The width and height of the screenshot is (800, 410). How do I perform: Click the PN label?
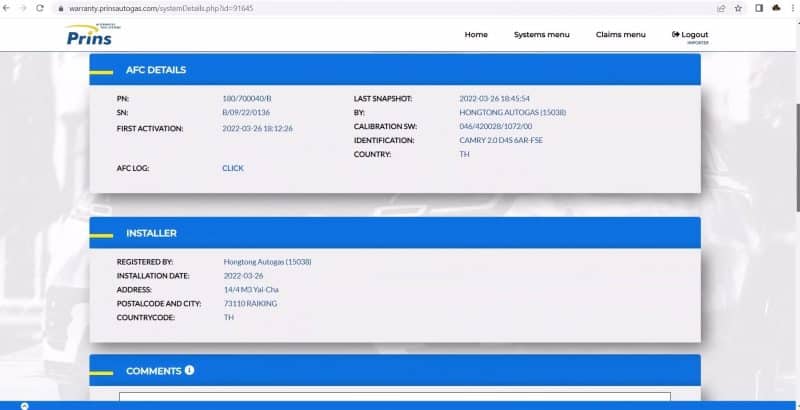click(x=122, y=98)
